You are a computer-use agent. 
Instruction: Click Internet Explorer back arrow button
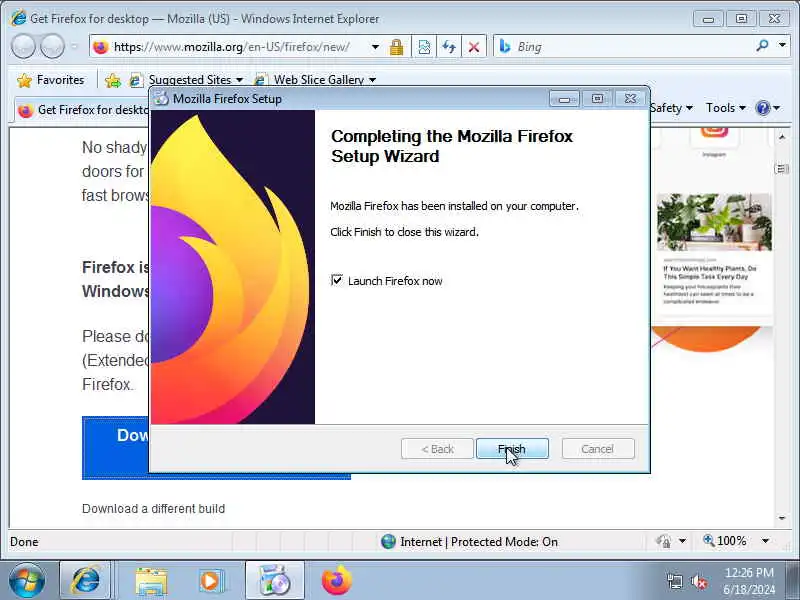23,46
